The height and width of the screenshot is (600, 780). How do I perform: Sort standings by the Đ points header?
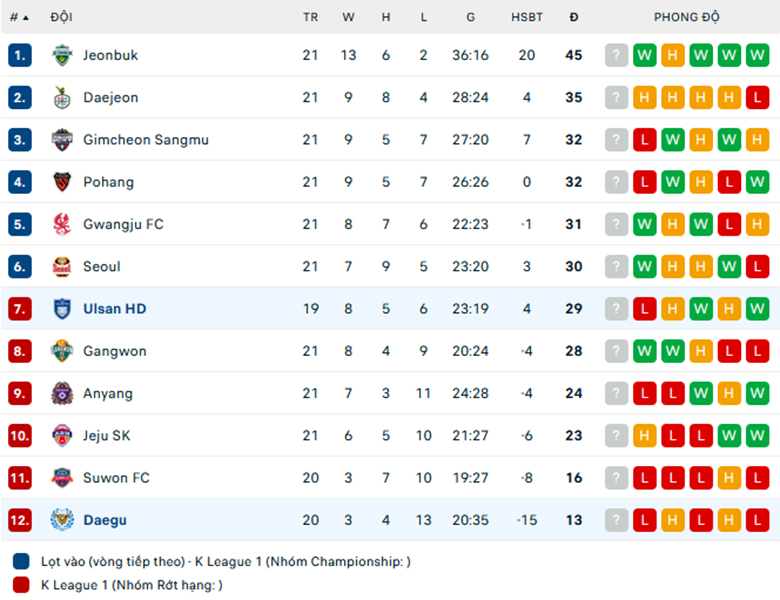pos(574,17)
